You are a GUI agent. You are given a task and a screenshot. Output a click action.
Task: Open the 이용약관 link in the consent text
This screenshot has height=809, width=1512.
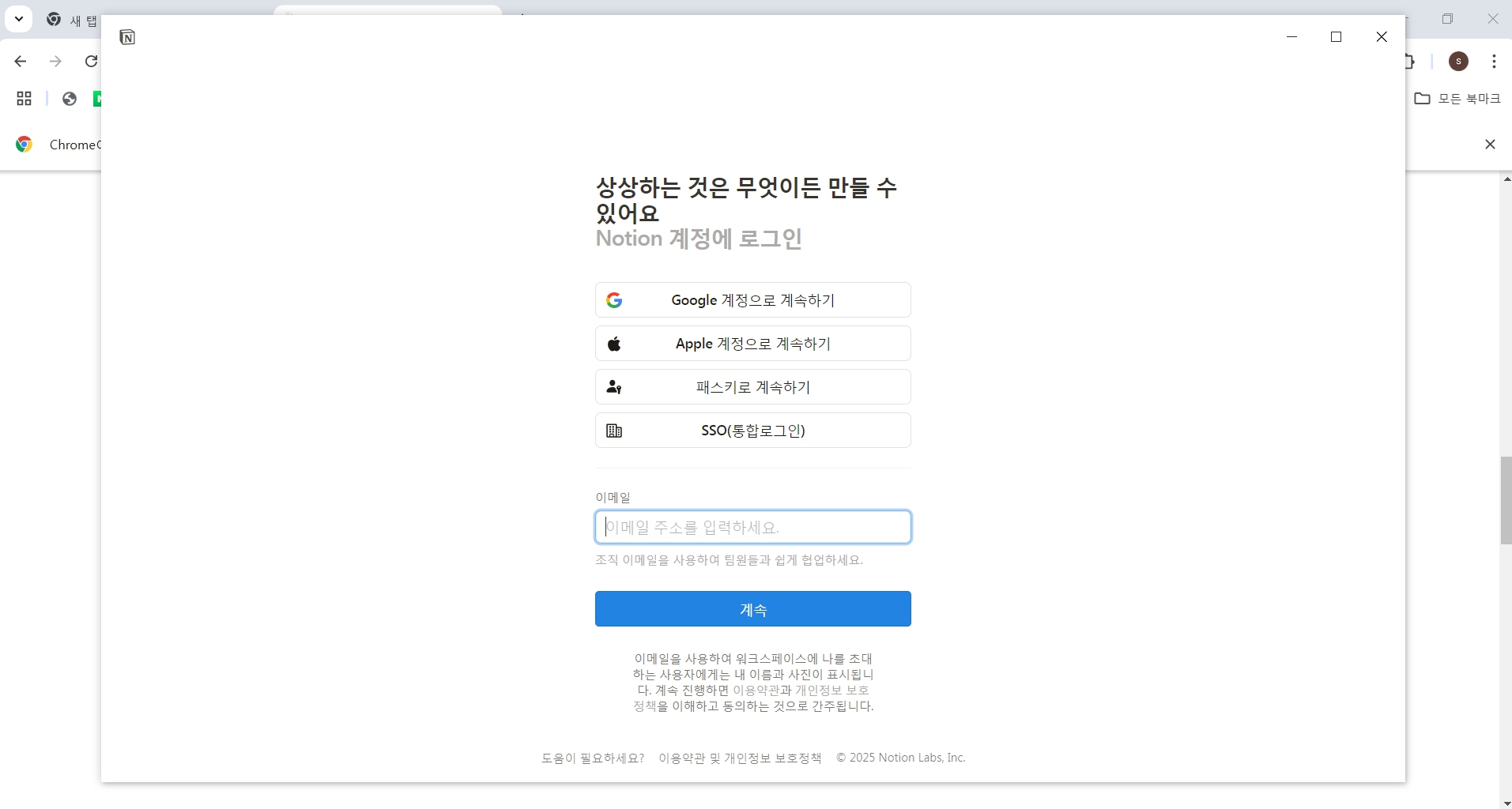[756, 690]
